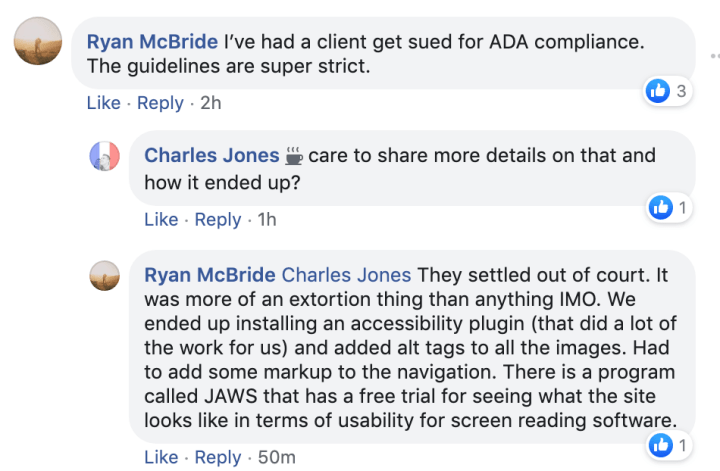Like Charles Jones's reply asking for details

pos(161,219)
